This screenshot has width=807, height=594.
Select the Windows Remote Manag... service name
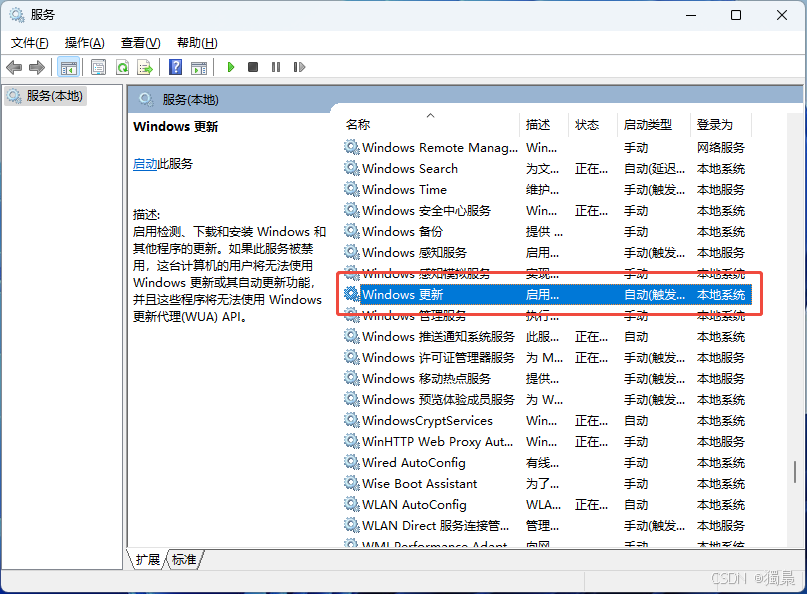(x=440, y=148)
